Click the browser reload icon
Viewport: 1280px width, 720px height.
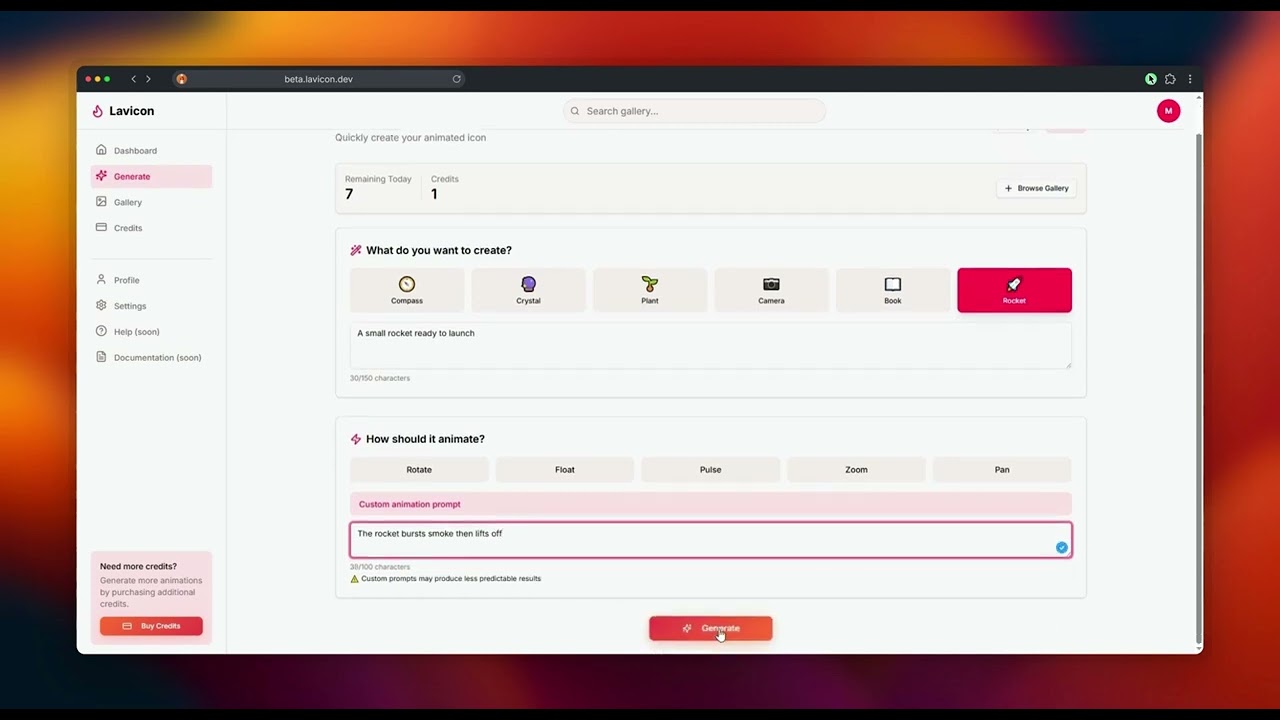click(x=457, y=79)
